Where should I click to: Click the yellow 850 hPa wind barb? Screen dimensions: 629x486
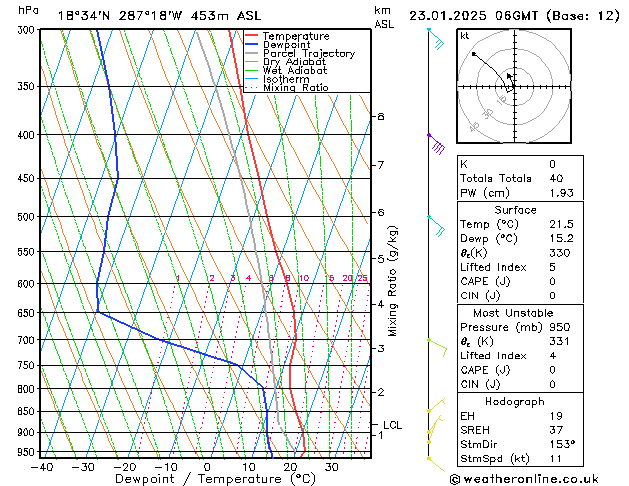pos(436,405)
